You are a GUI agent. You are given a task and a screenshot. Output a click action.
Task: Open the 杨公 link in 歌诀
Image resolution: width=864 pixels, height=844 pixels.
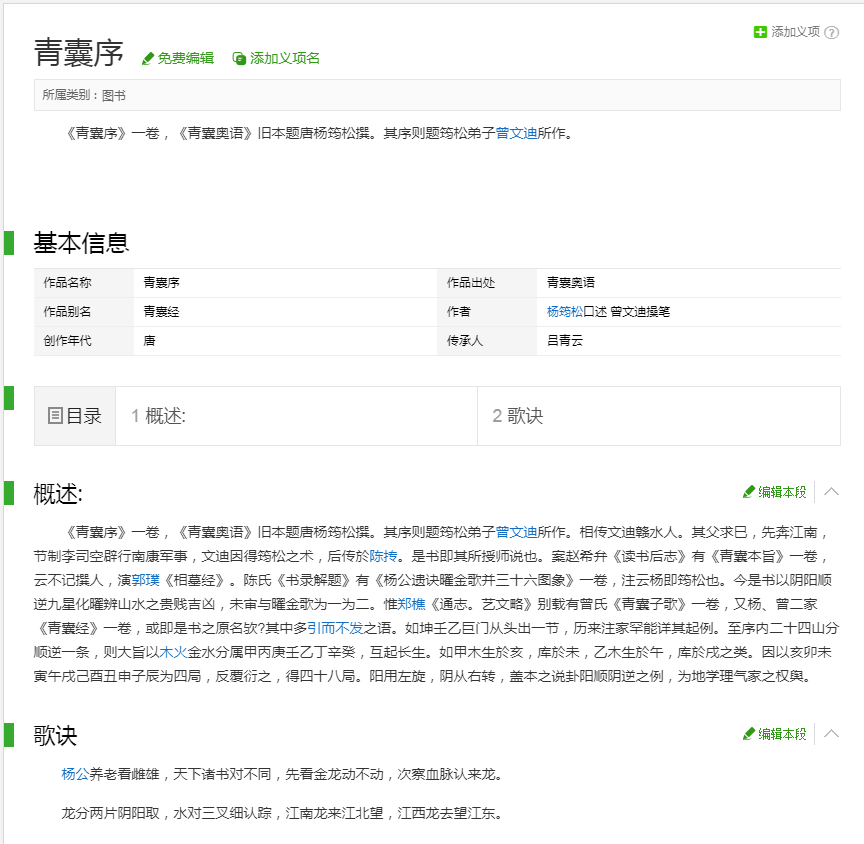pyautogui.click(x=75, y=775)
